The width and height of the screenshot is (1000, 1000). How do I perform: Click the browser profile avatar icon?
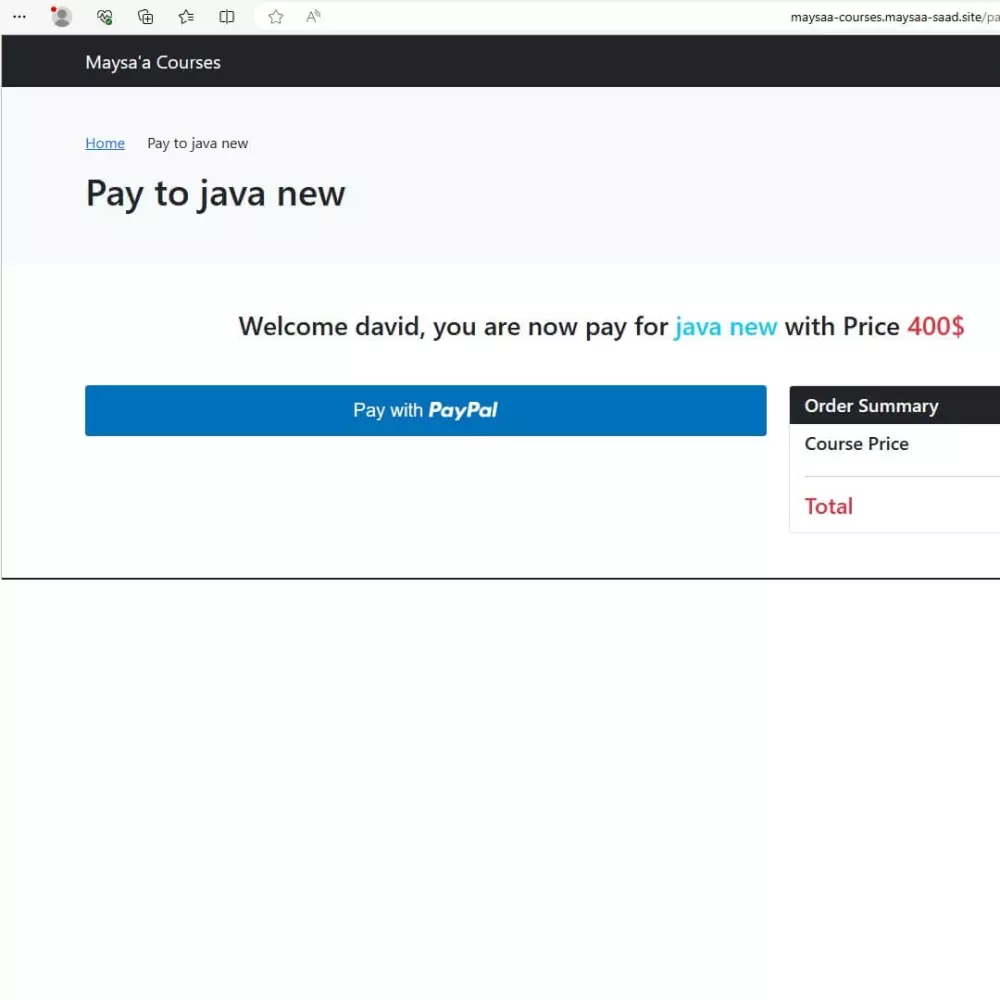coord(61,17)
